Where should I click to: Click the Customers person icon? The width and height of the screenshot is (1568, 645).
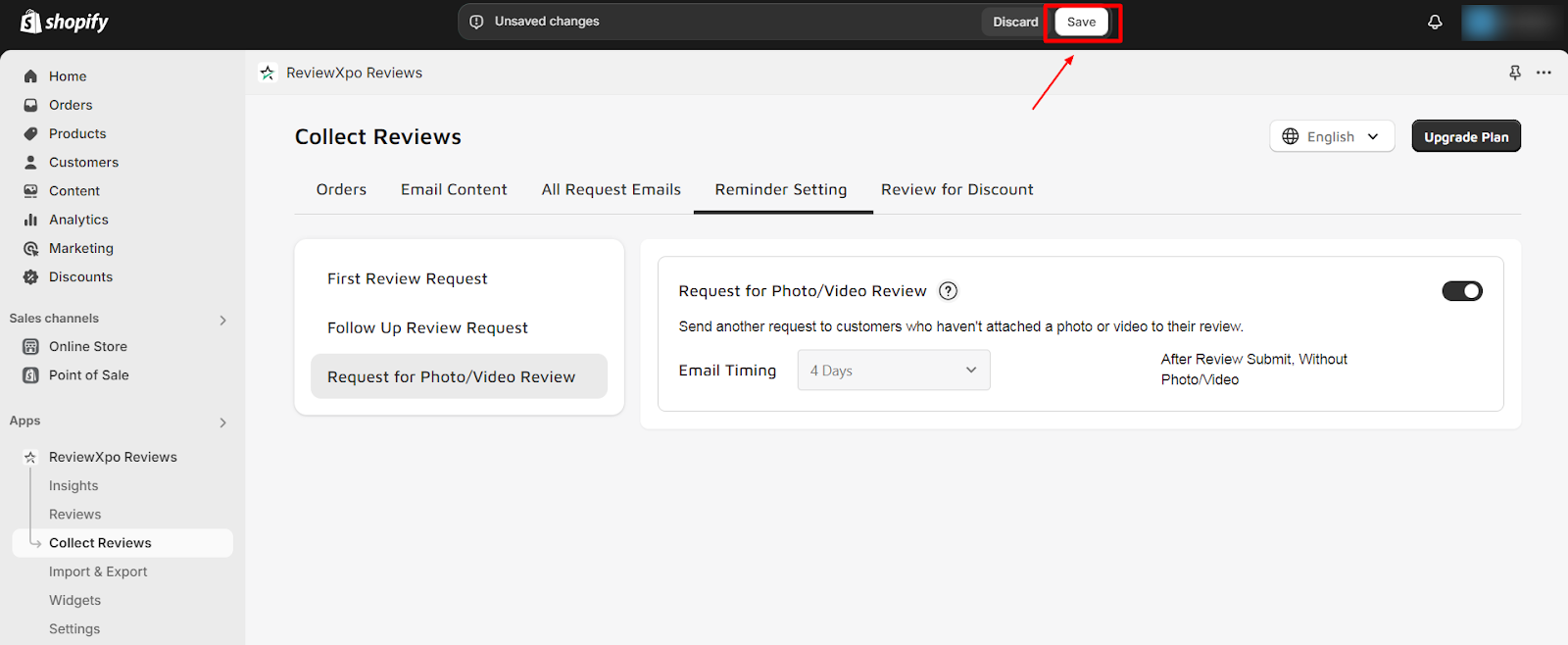click(30, 162)
